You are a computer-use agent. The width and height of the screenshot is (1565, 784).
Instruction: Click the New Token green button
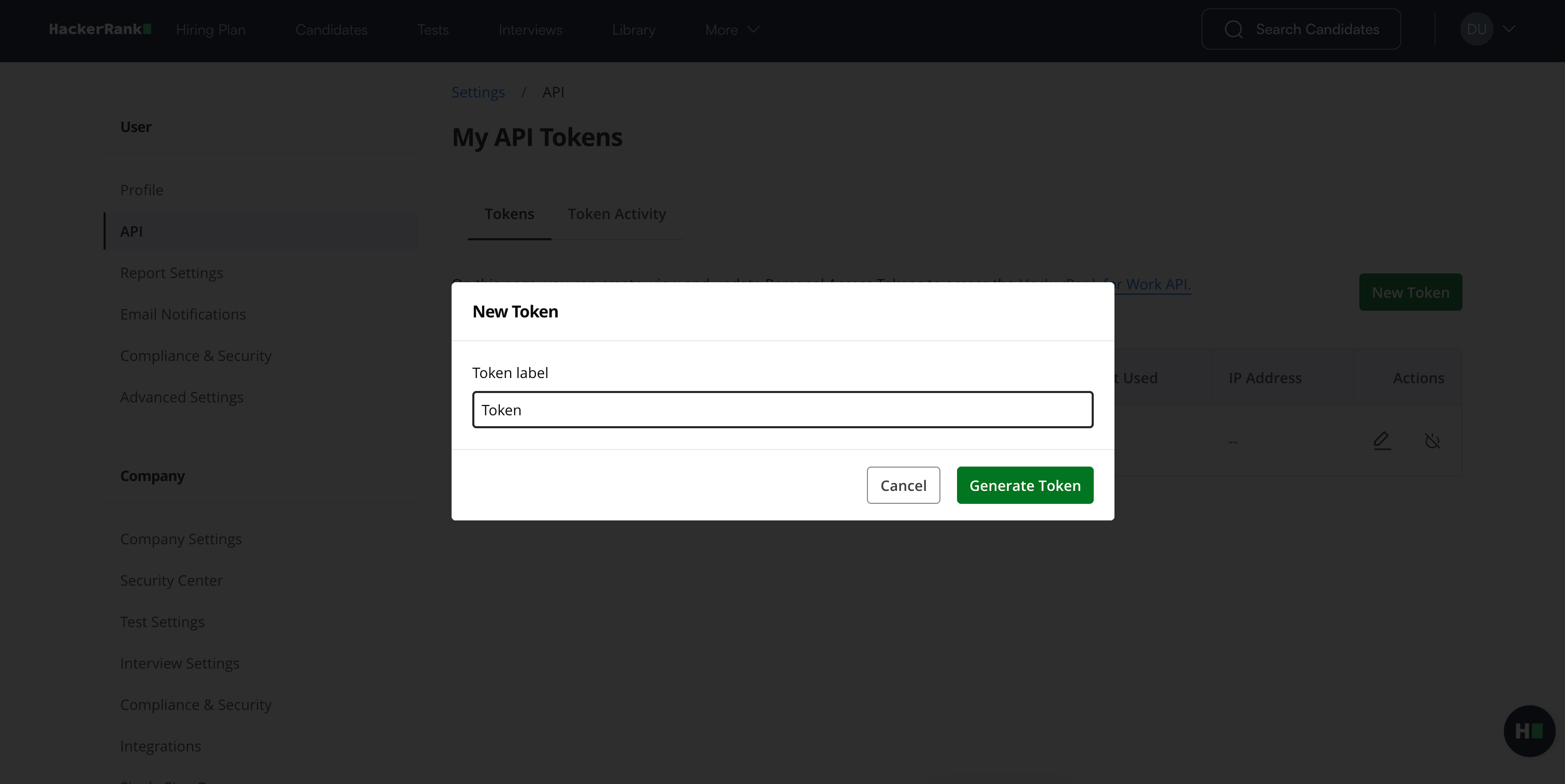[1411, 292]
